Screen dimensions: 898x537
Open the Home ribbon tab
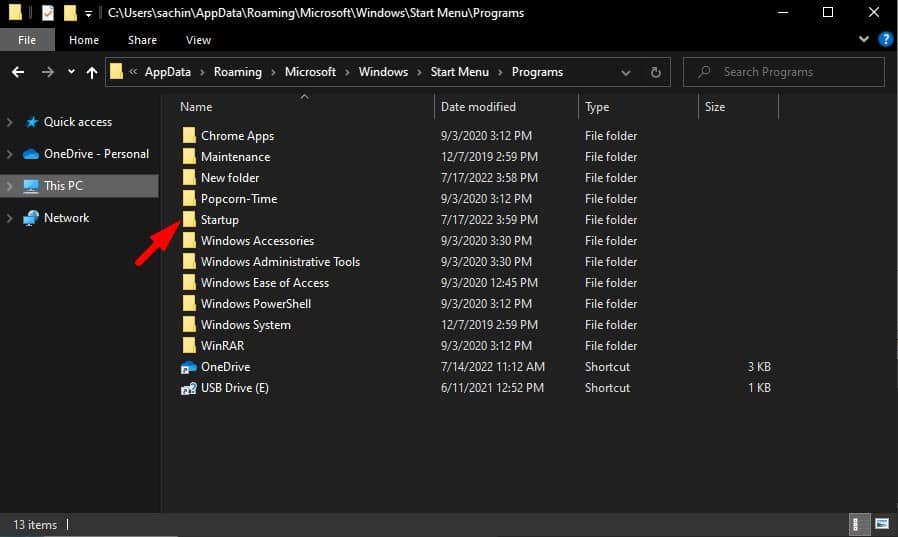coord(84,40)
